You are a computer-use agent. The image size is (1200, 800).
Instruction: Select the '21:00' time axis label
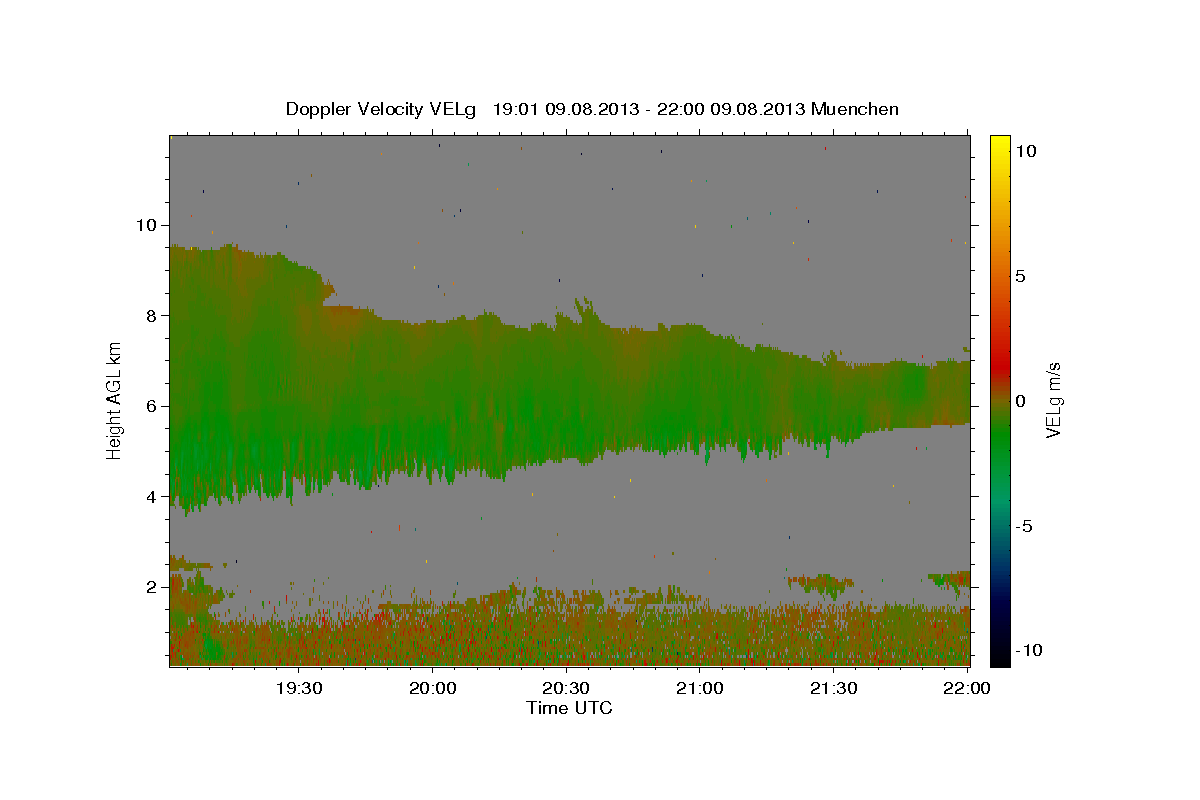coord(700,688)
